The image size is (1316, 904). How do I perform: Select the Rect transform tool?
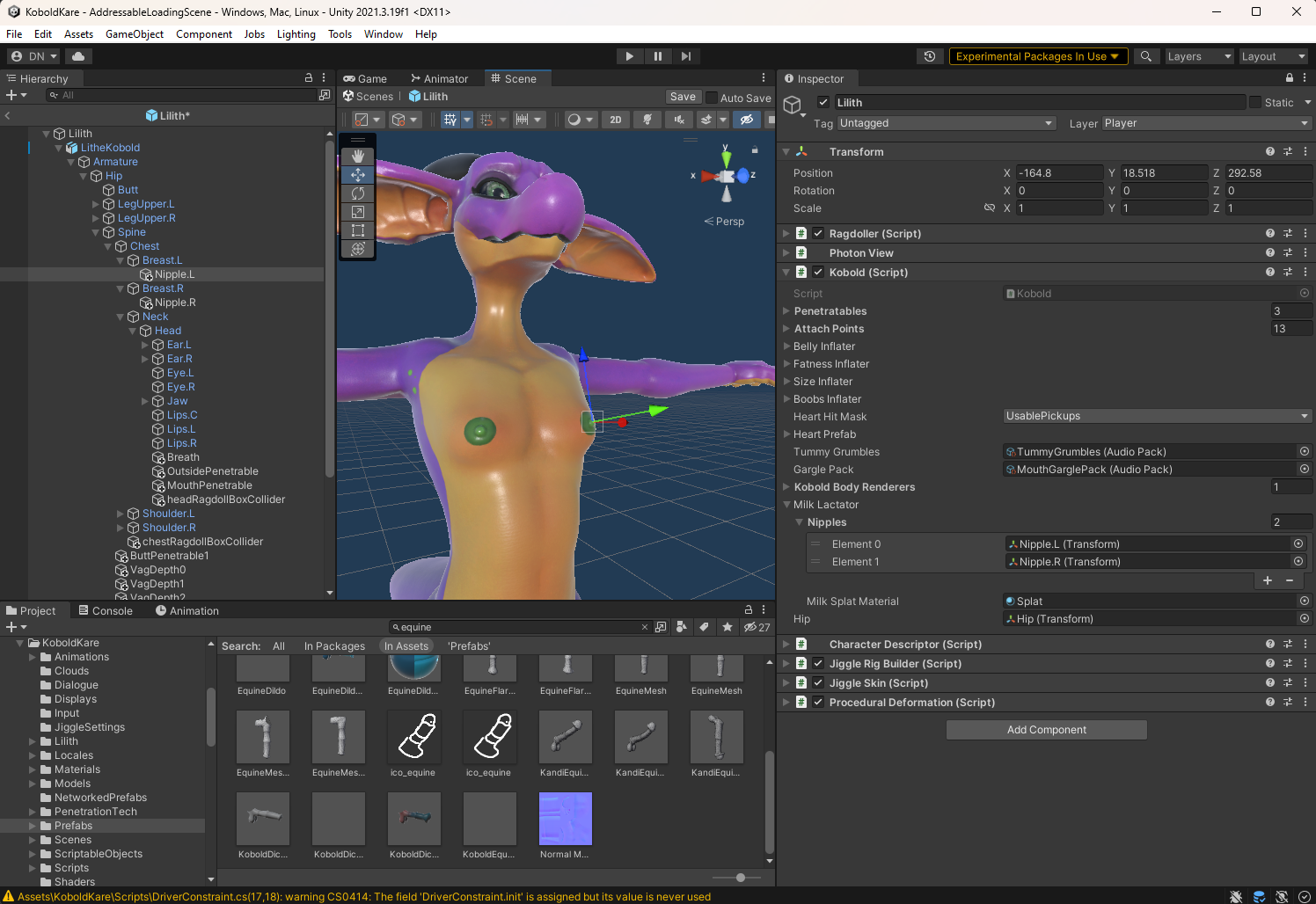tap(357, 230)
